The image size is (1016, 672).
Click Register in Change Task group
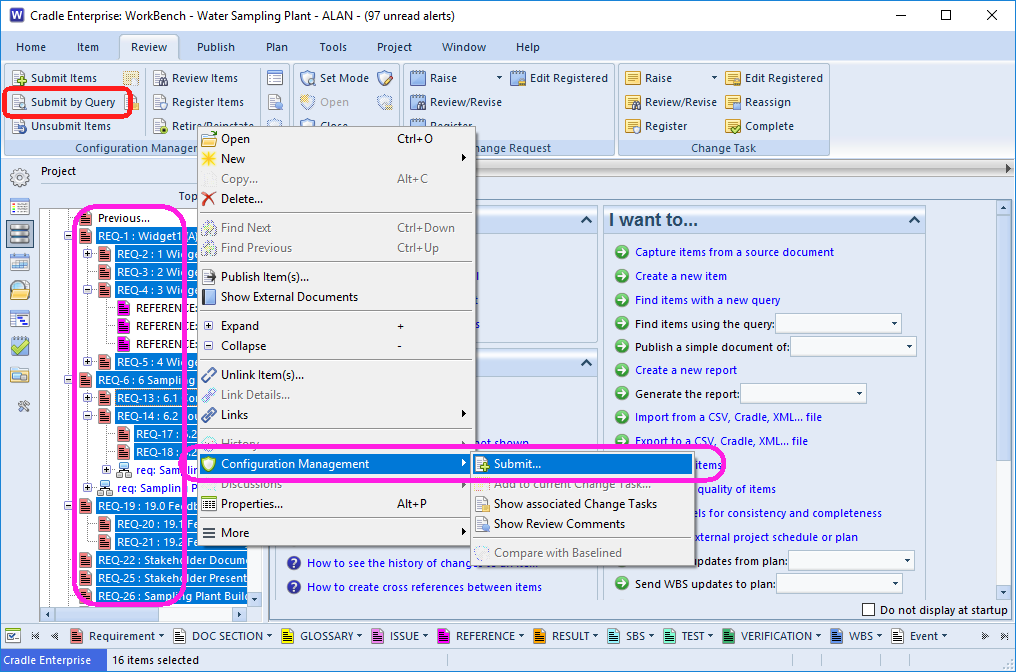click(x=656, y=126)
